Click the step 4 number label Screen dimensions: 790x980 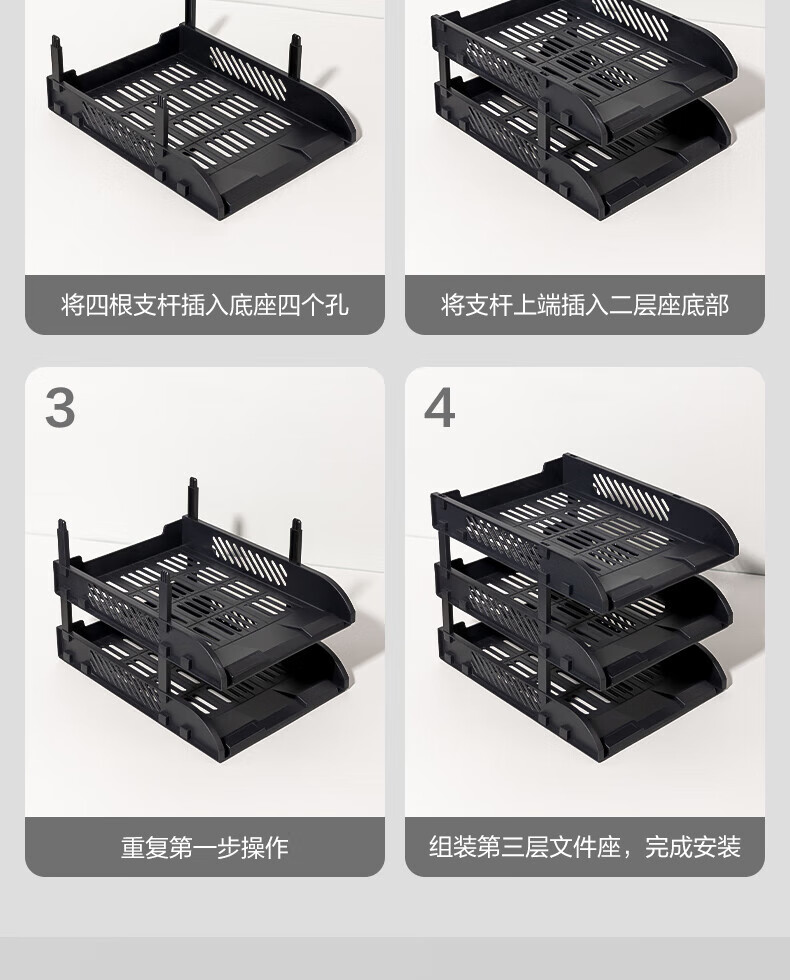439,408
